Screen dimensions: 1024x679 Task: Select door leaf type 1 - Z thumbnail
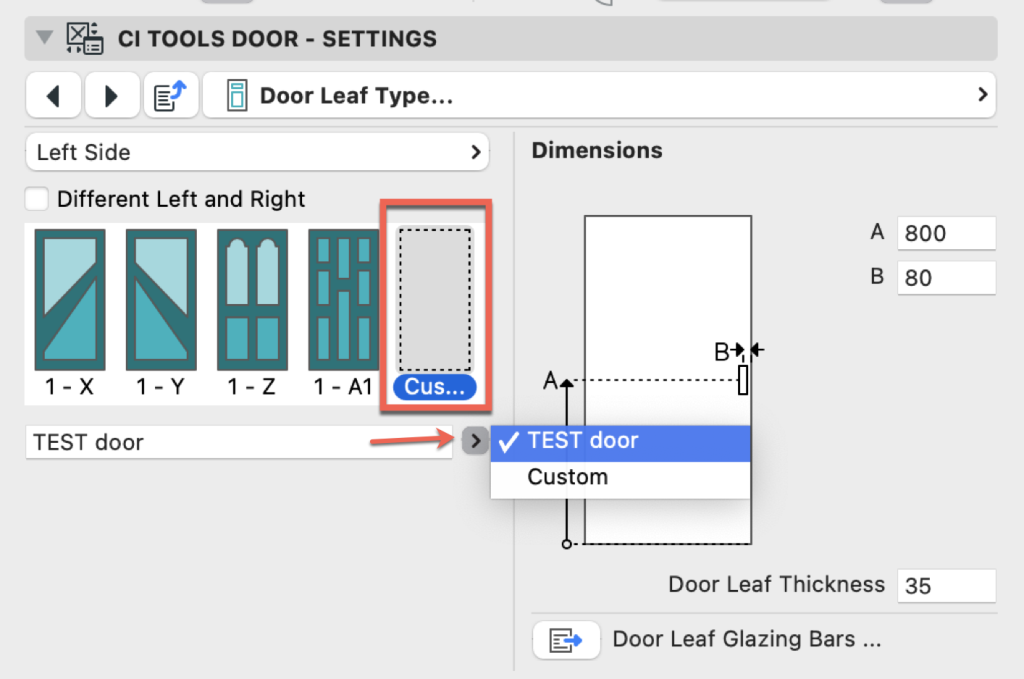[x=253, y=312]
